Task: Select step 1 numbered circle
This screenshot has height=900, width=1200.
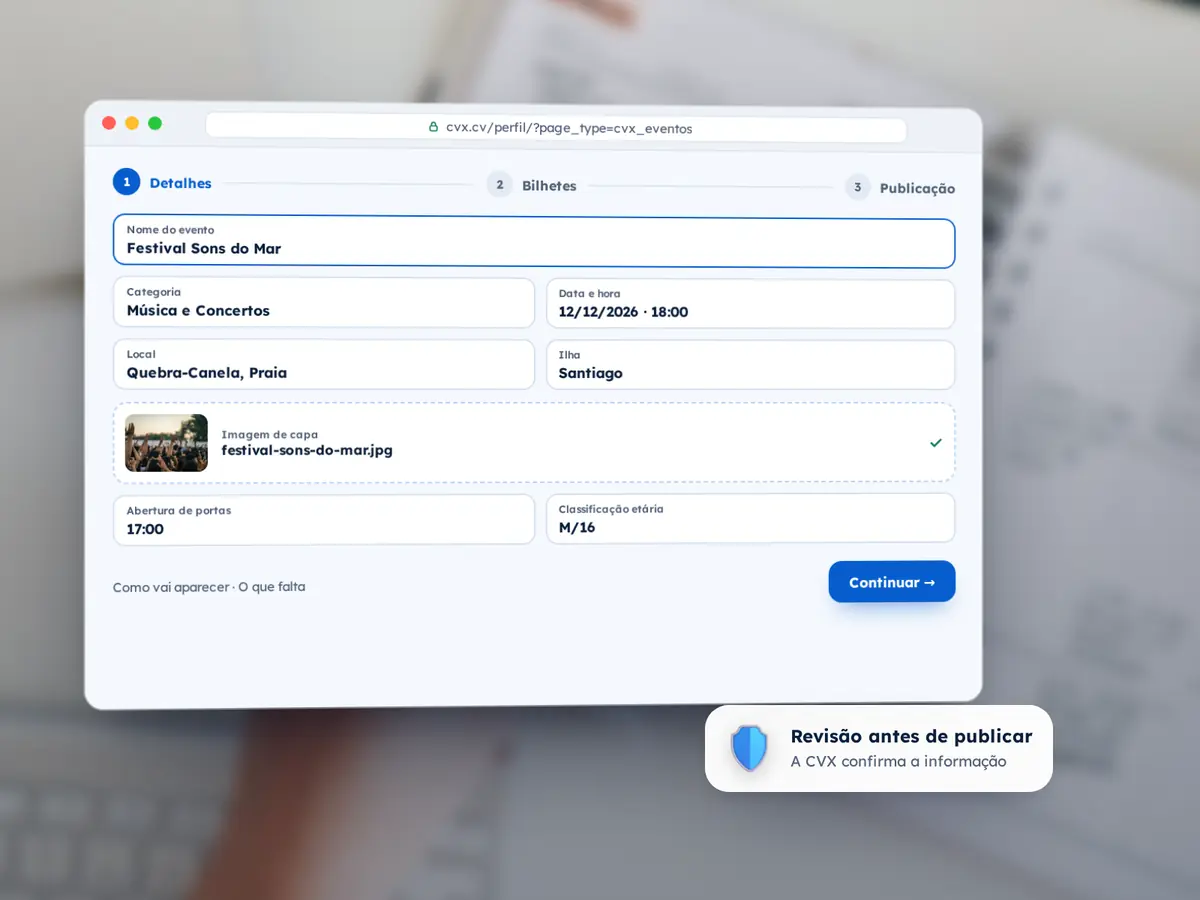Action: (x=126, y=182)
